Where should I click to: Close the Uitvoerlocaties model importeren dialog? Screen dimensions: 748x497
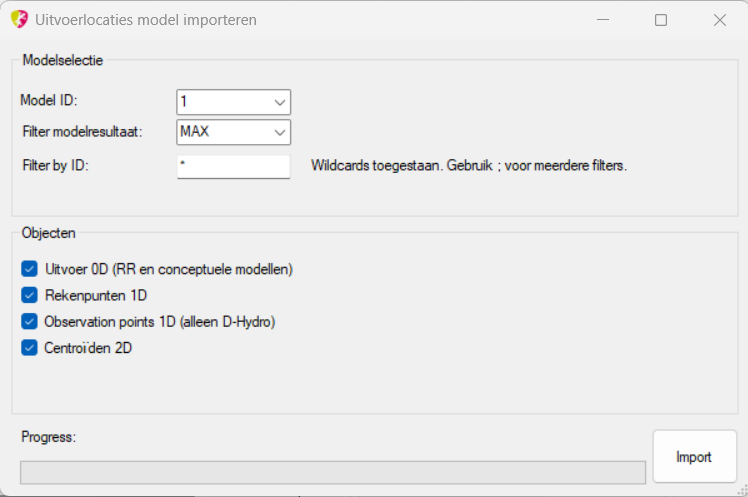(719, 20)
